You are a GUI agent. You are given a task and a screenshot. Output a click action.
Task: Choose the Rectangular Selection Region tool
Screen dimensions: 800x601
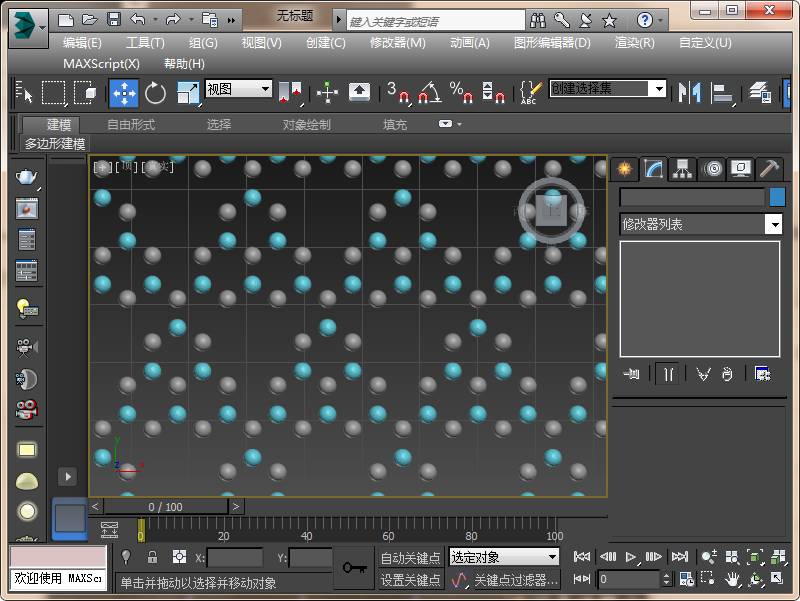[53, 93]
